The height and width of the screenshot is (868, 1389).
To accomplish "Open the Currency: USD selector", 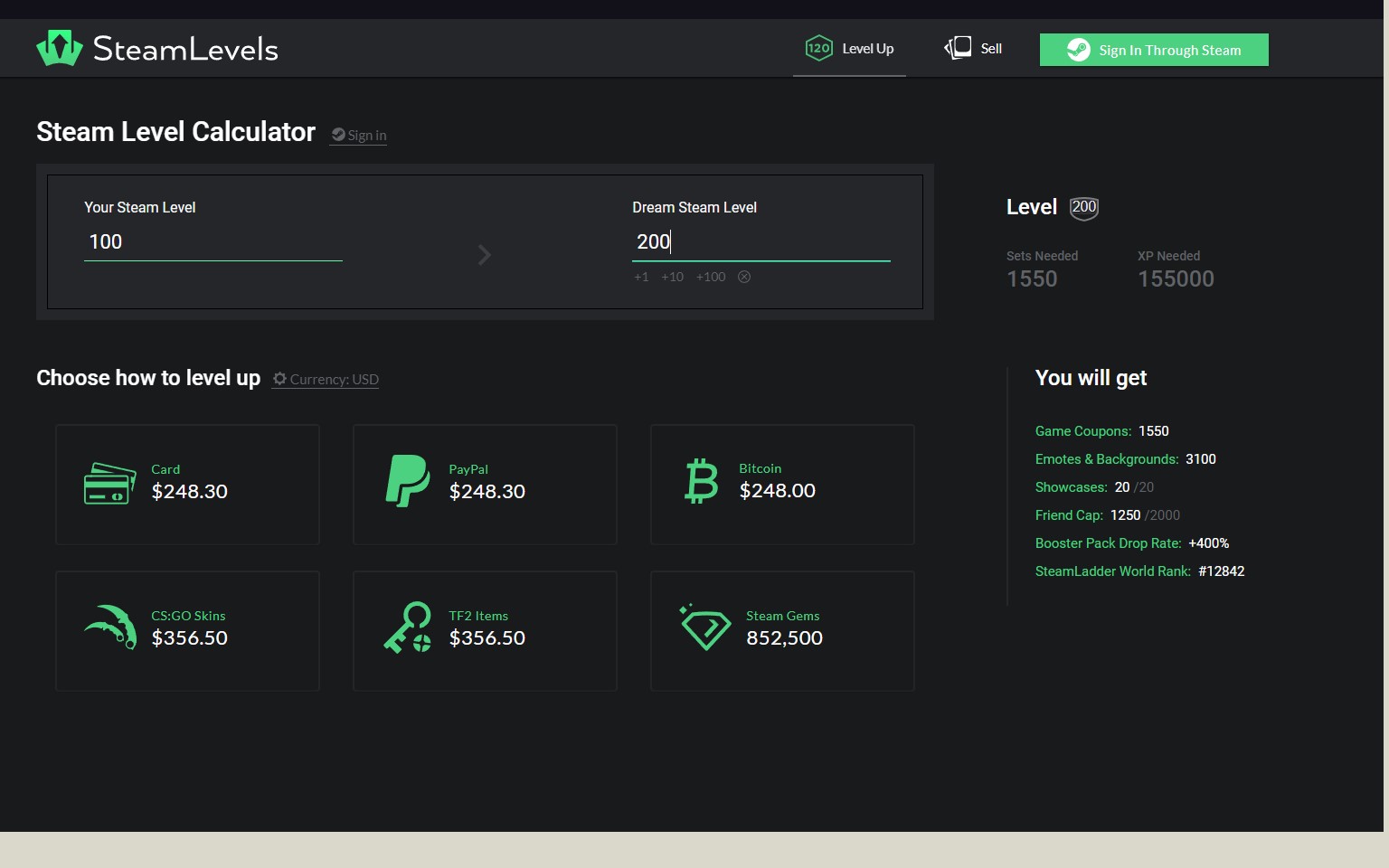I will tap(326, 380).
